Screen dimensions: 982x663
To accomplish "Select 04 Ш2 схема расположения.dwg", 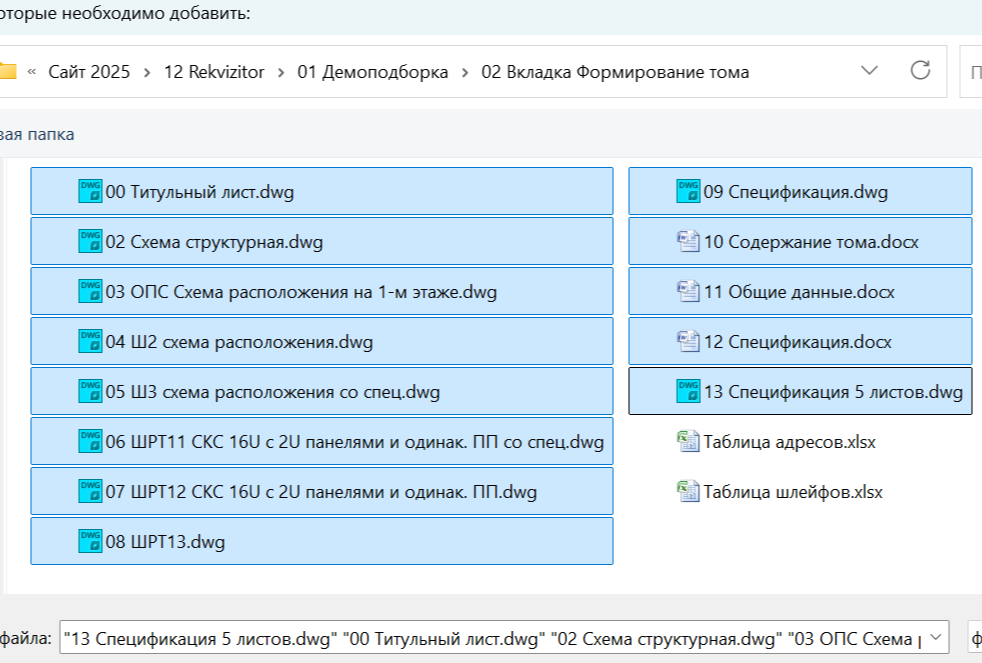I will [239, 342].
